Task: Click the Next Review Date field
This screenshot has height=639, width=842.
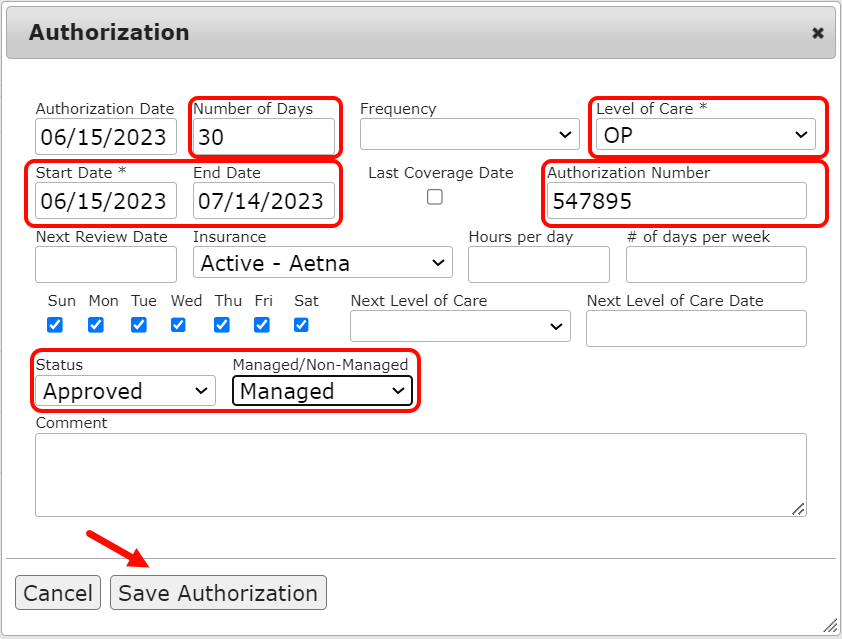Action: coord(106,264)
